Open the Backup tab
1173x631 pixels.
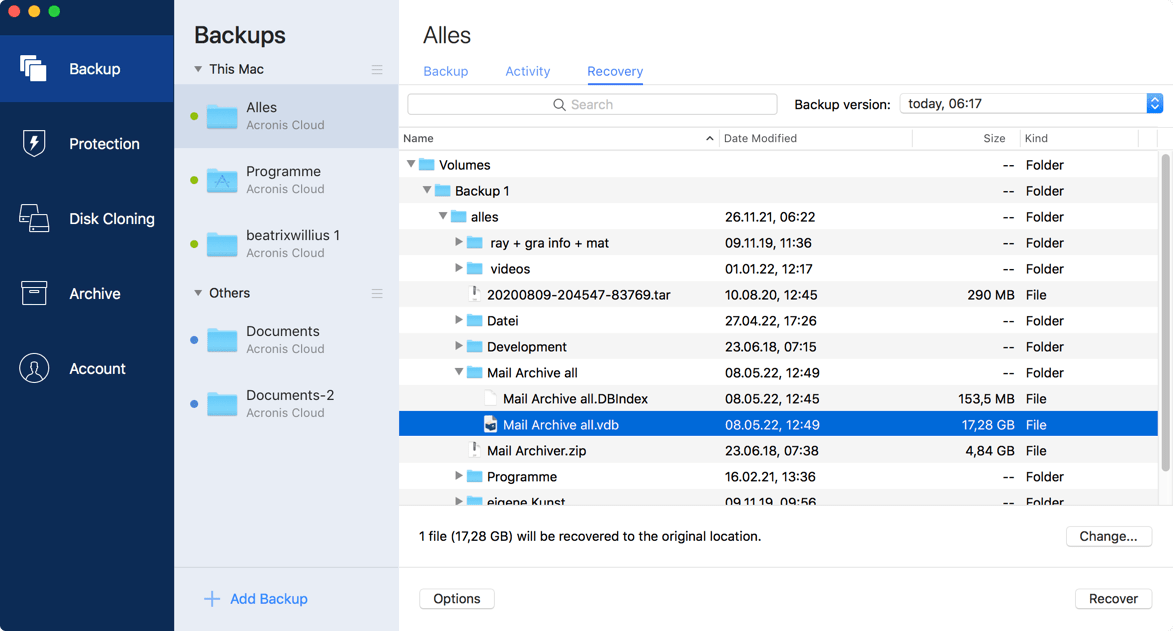tap(445, 71)
